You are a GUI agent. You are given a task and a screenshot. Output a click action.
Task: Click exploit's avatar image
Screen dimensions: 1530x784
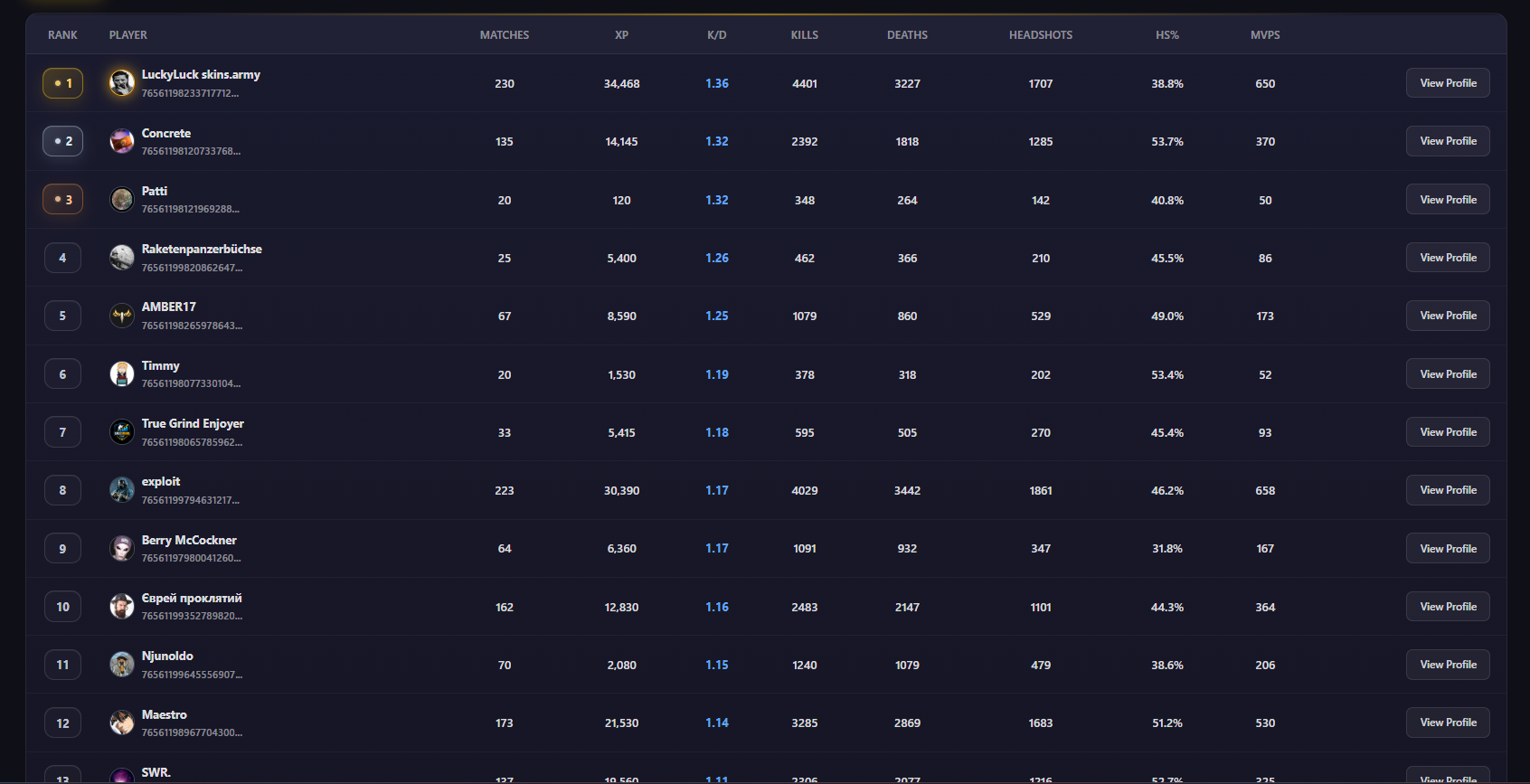coord(122,490)
